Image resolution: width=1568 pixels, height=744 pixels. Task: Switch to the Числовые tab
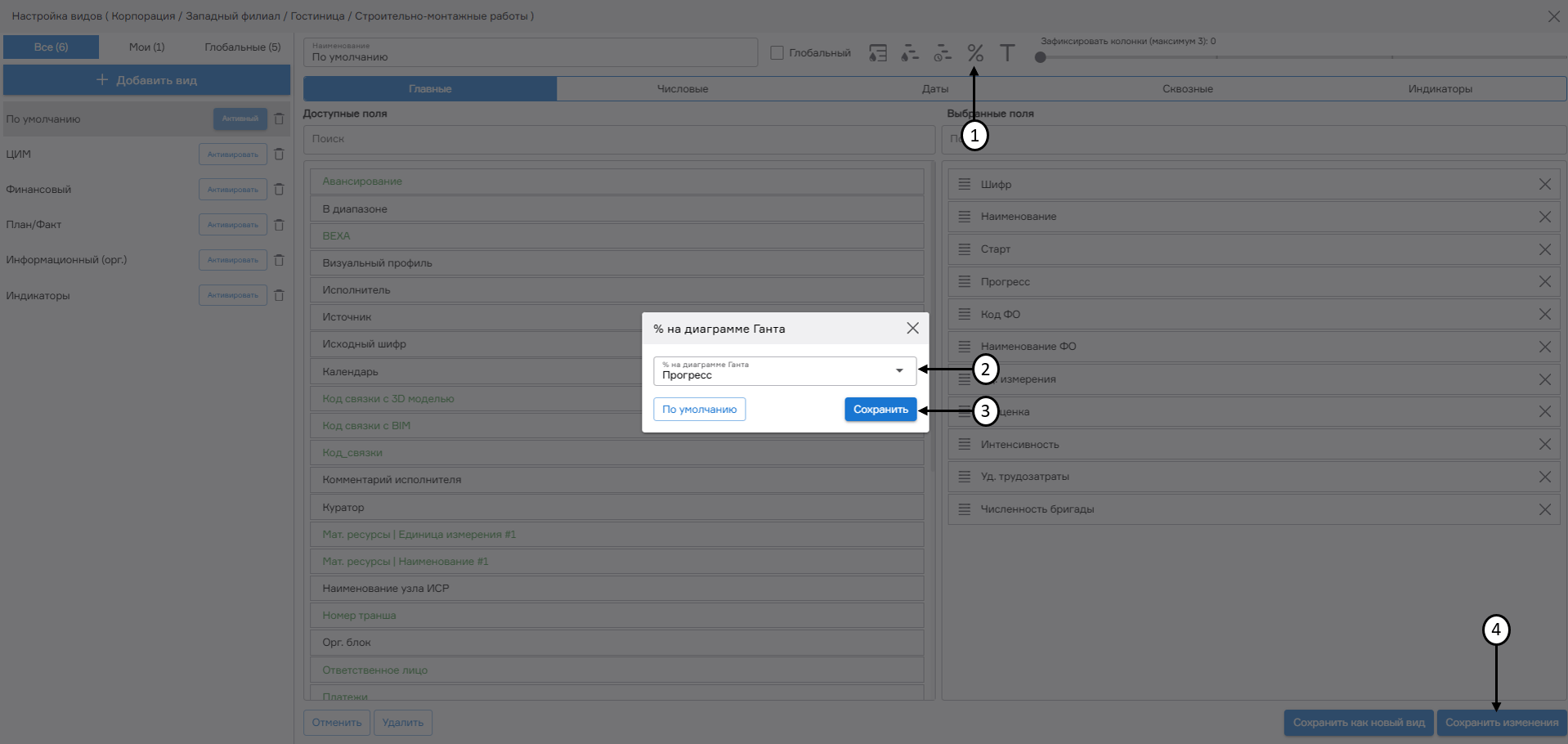(x=683, y=89)
